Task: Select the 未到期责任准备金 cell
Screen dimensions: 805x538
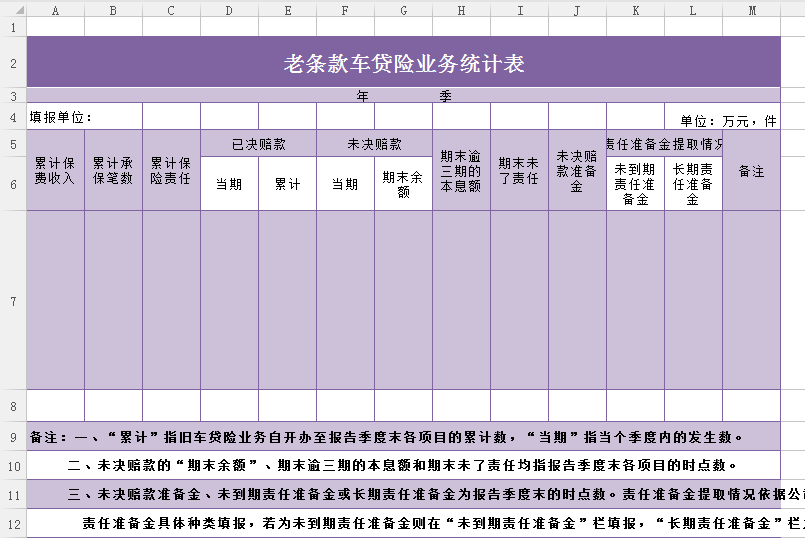Action: (635, 184)
